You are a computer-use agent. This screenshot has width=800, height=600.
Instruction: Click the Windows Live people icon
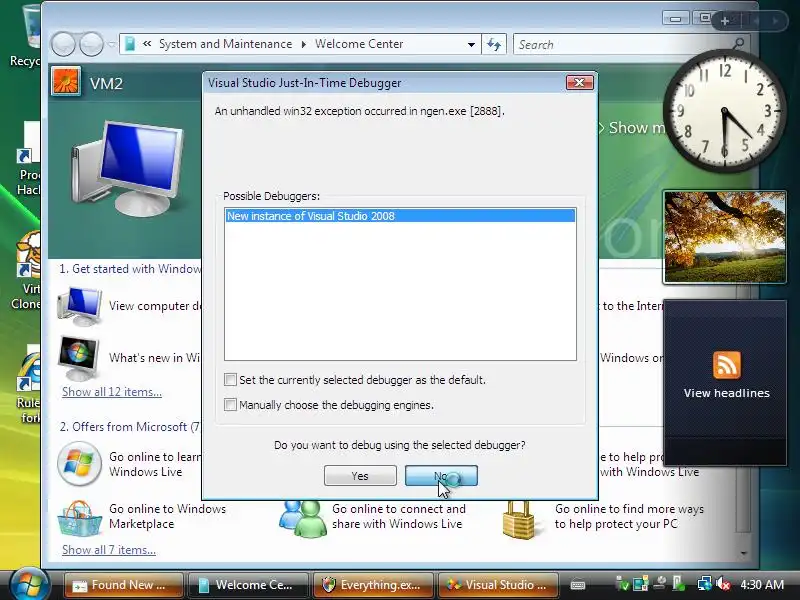point(303,519)
